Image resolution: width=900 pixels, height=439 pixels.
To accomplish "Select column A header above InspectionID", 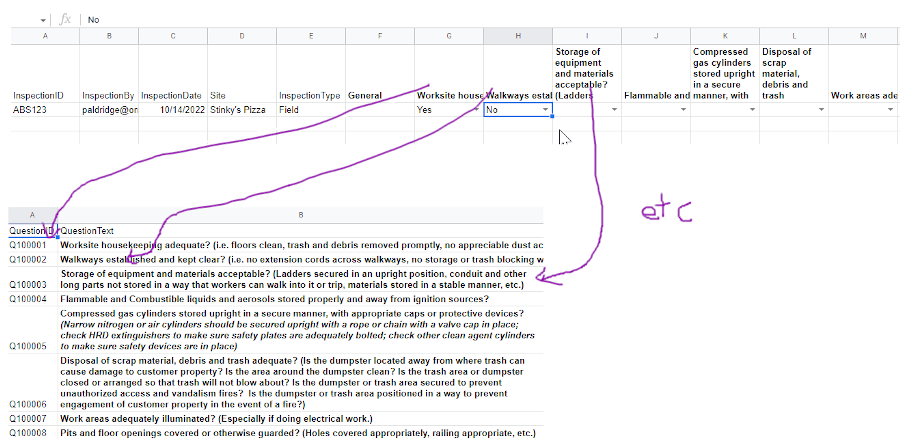I will (45, 36).
